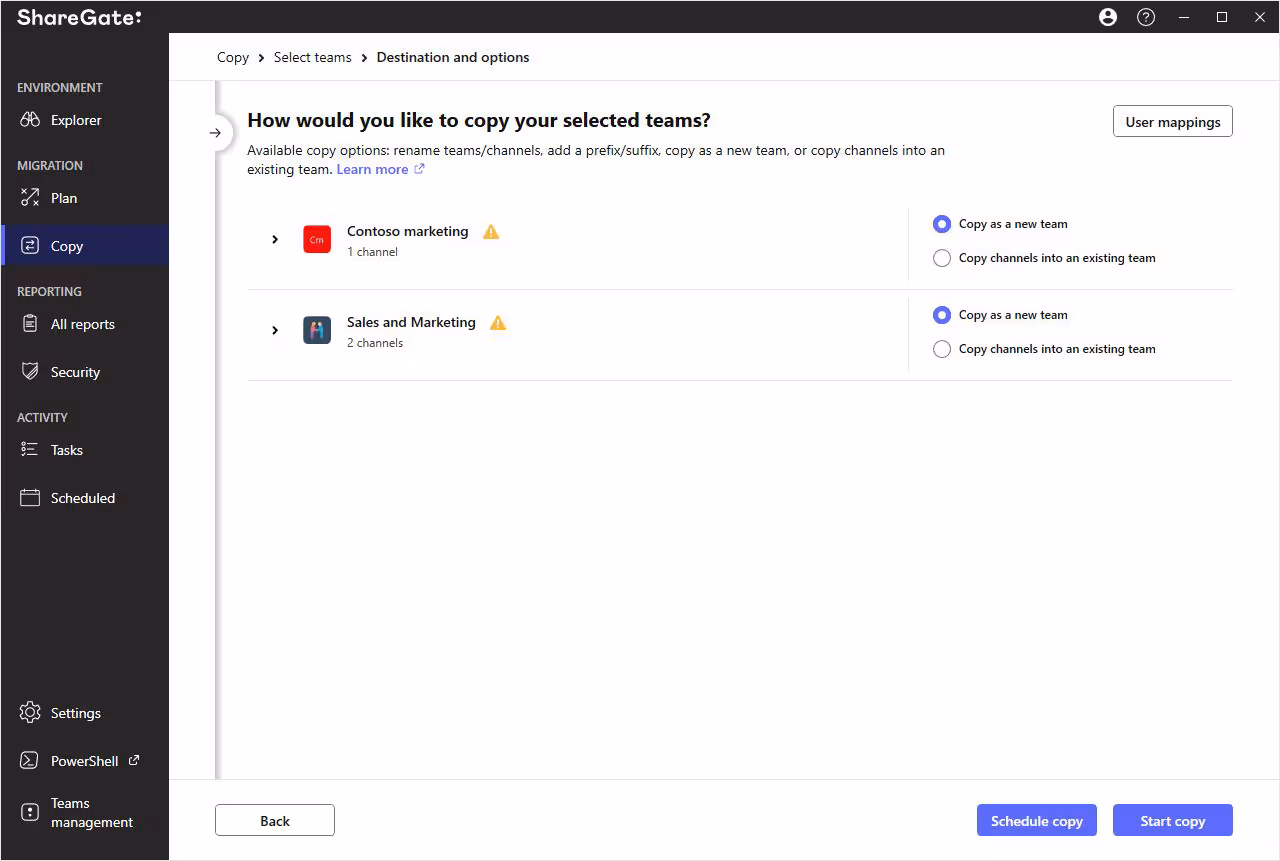Click the Sales and Marketing warning triangle

(498, 322)
